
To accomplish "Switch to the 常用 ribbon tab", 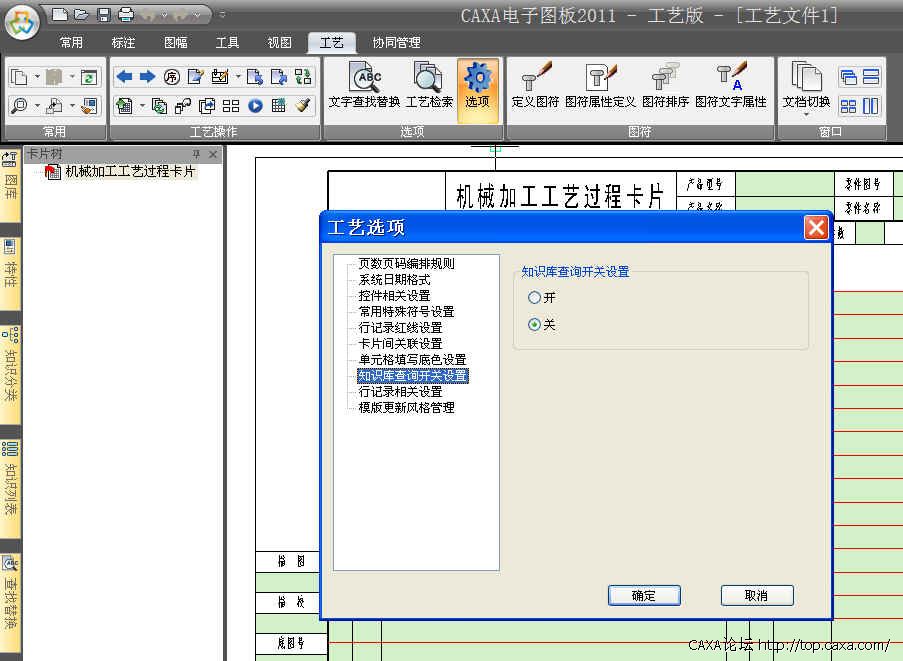I will 71,43.
